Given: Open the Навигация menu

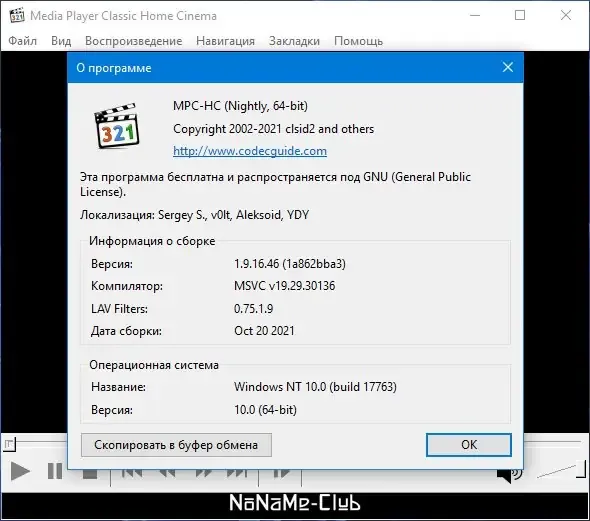Looking at the screenshot, I should 225,41.
